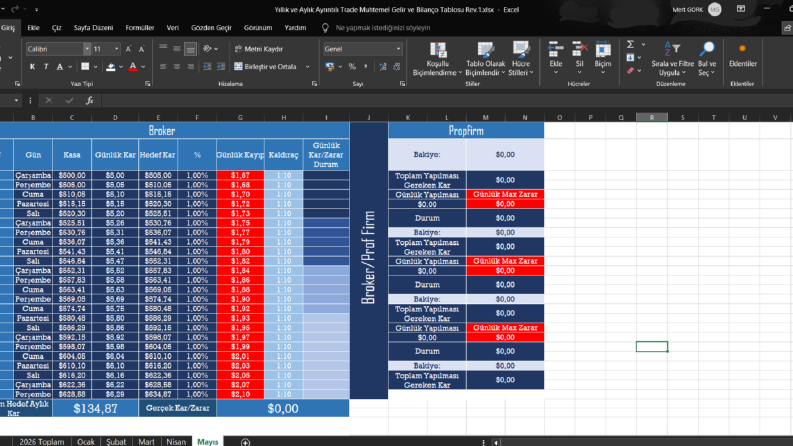The height and width of the screenshot is (446, 793).
Task: Decrease indent button
Action: [x=207, y=67]
